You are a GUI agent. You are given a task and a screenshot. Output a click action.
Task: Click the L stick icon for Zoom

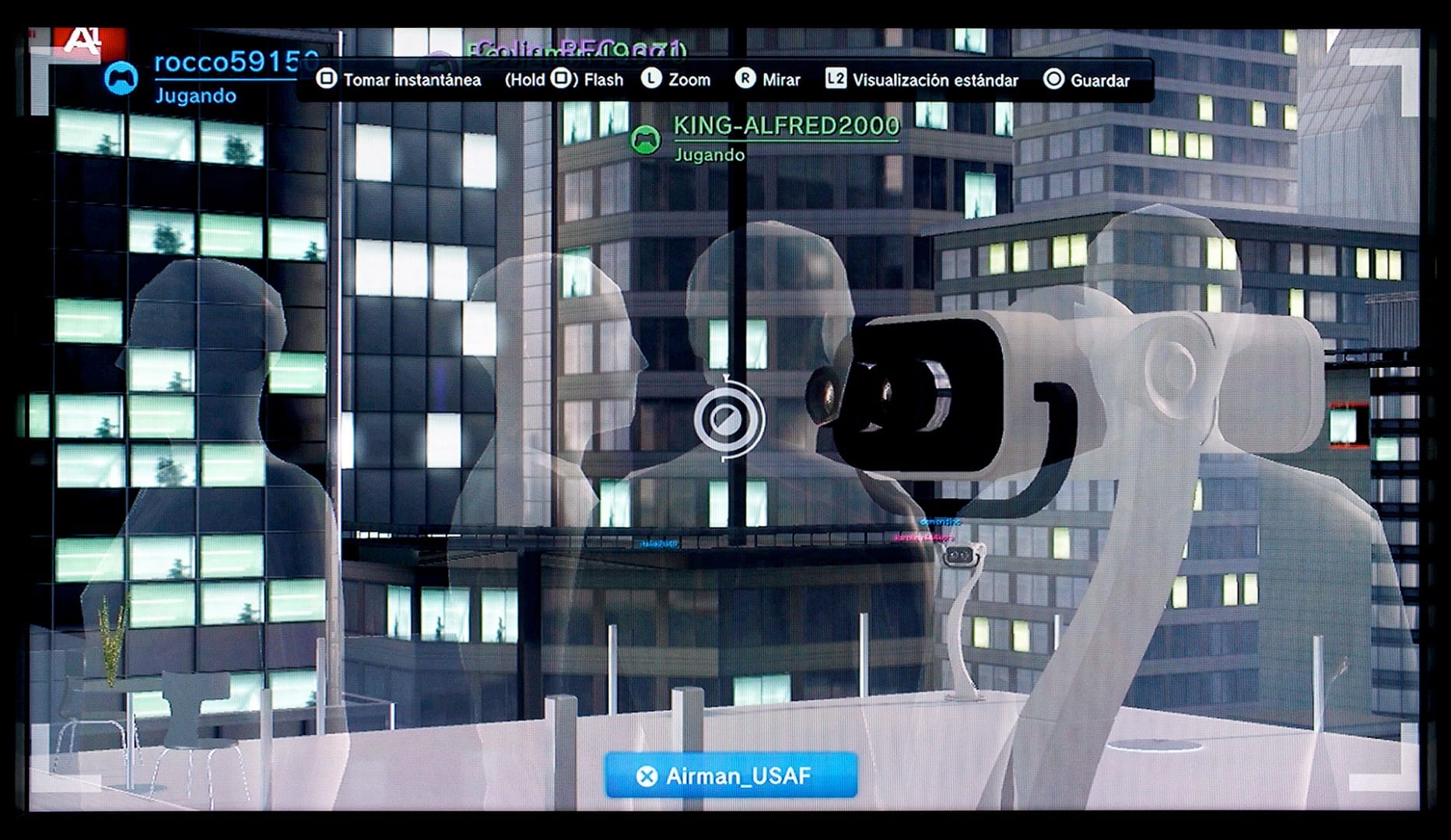(x=651, y=79)
